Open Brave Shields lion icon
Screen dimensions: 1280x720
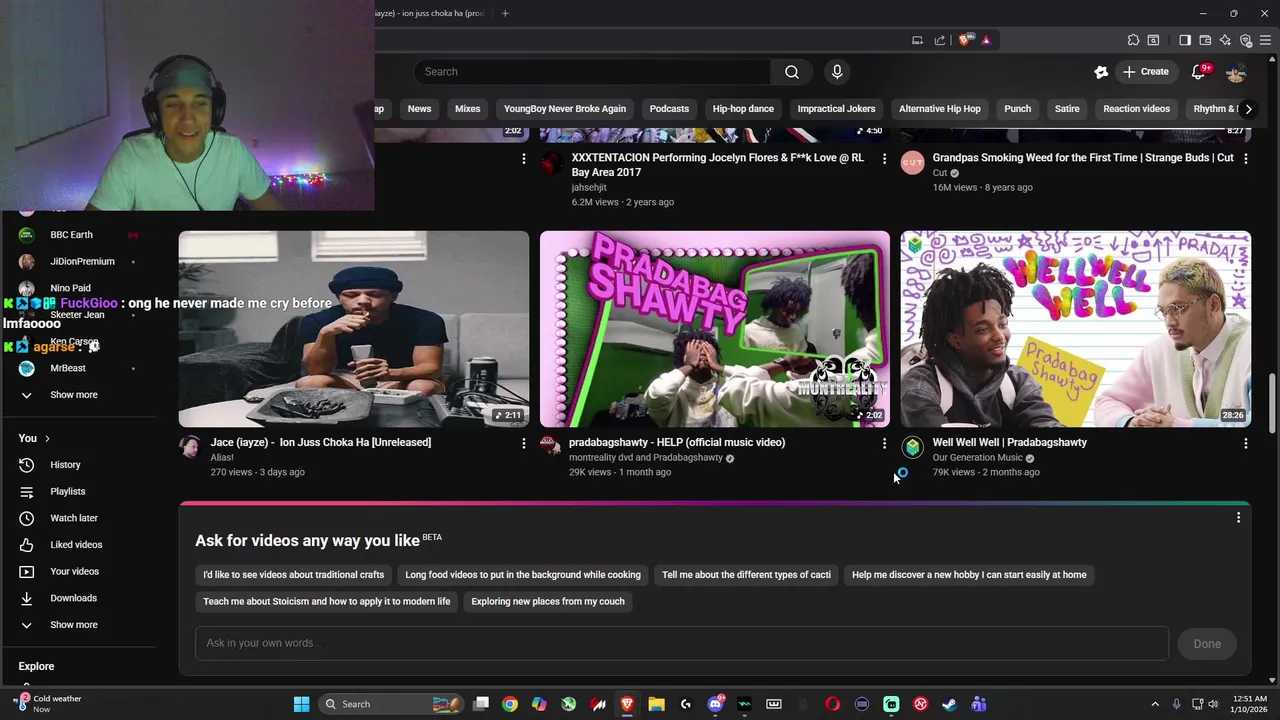pos(964,40)
